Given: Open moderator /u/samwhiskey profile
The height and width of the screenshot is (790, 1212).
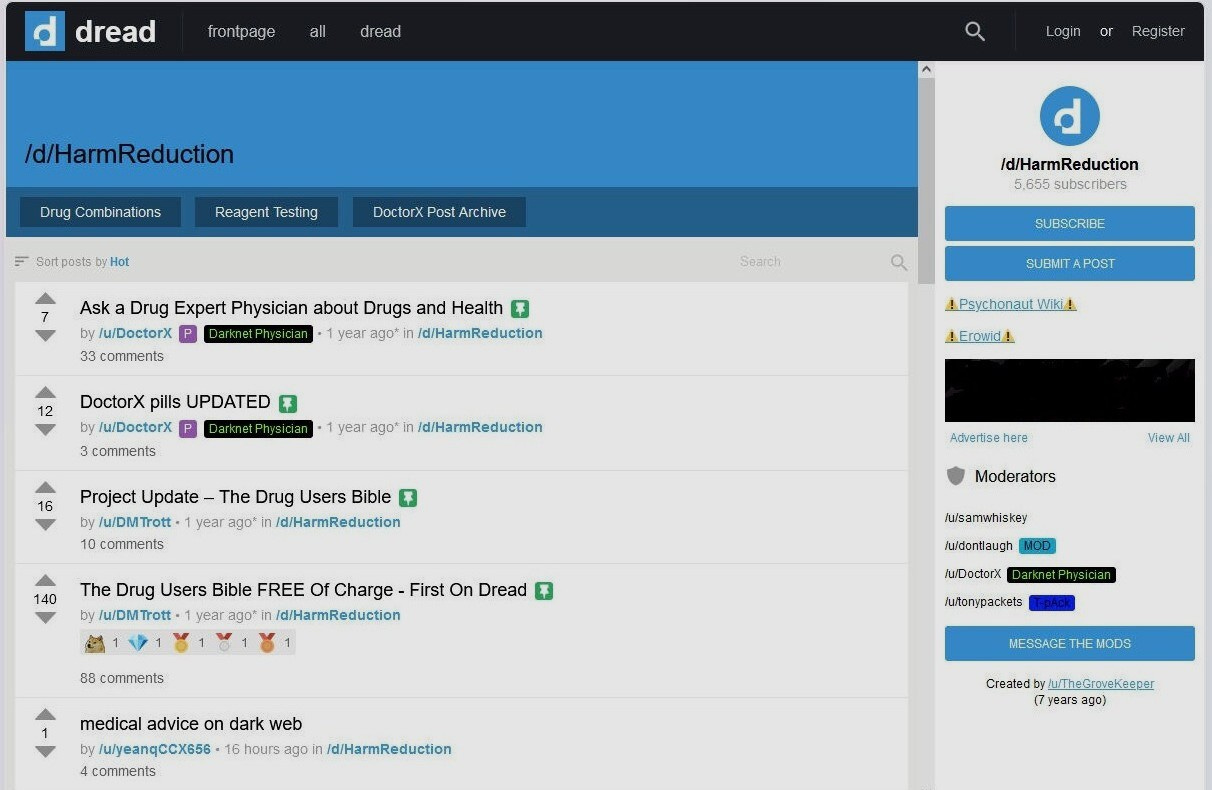Looking at the screenshot, I should (x=986, y=518).
